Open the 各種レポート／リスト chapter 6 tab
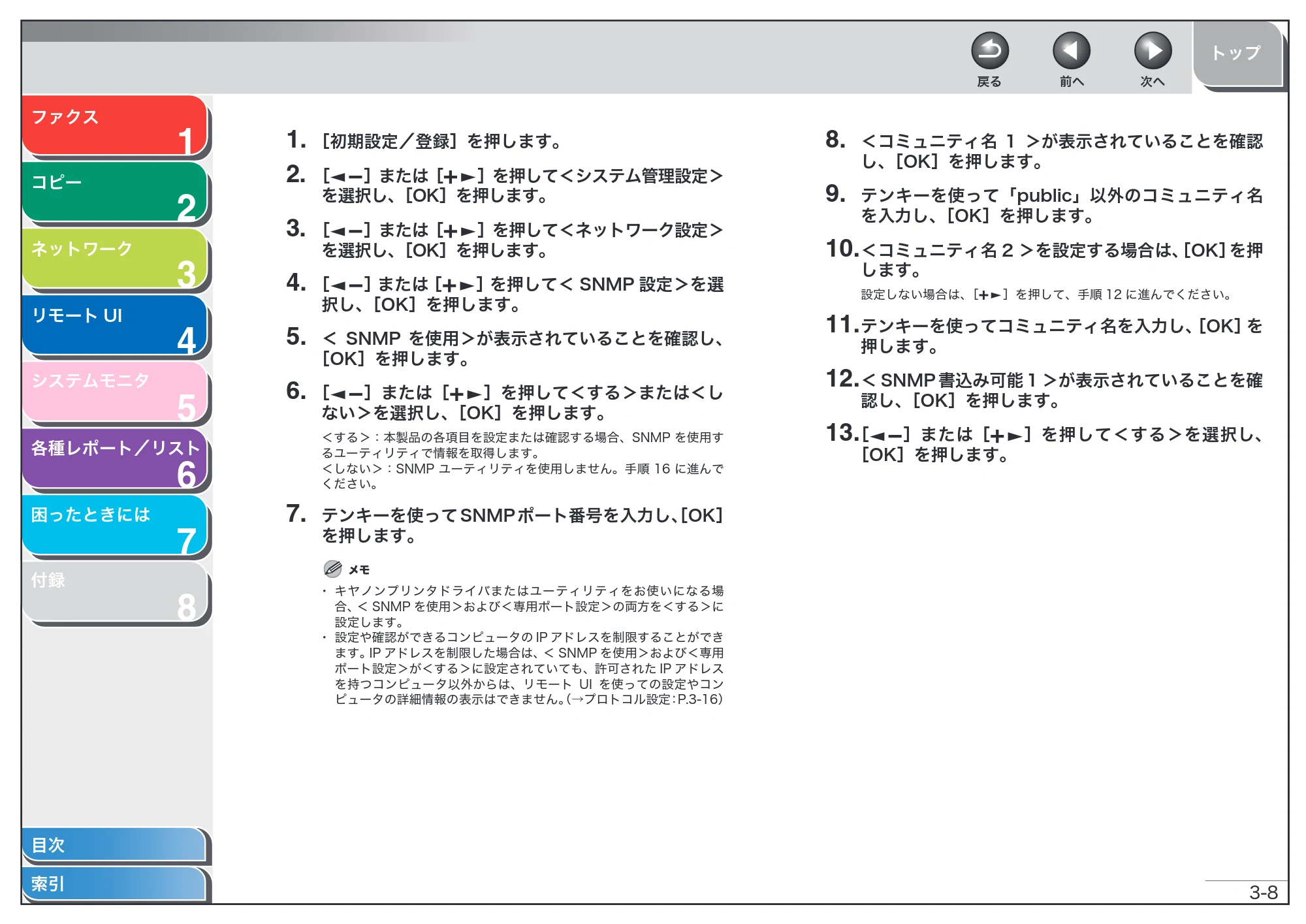The height and width of the screenshot is (924, 1306). point(114,458)
